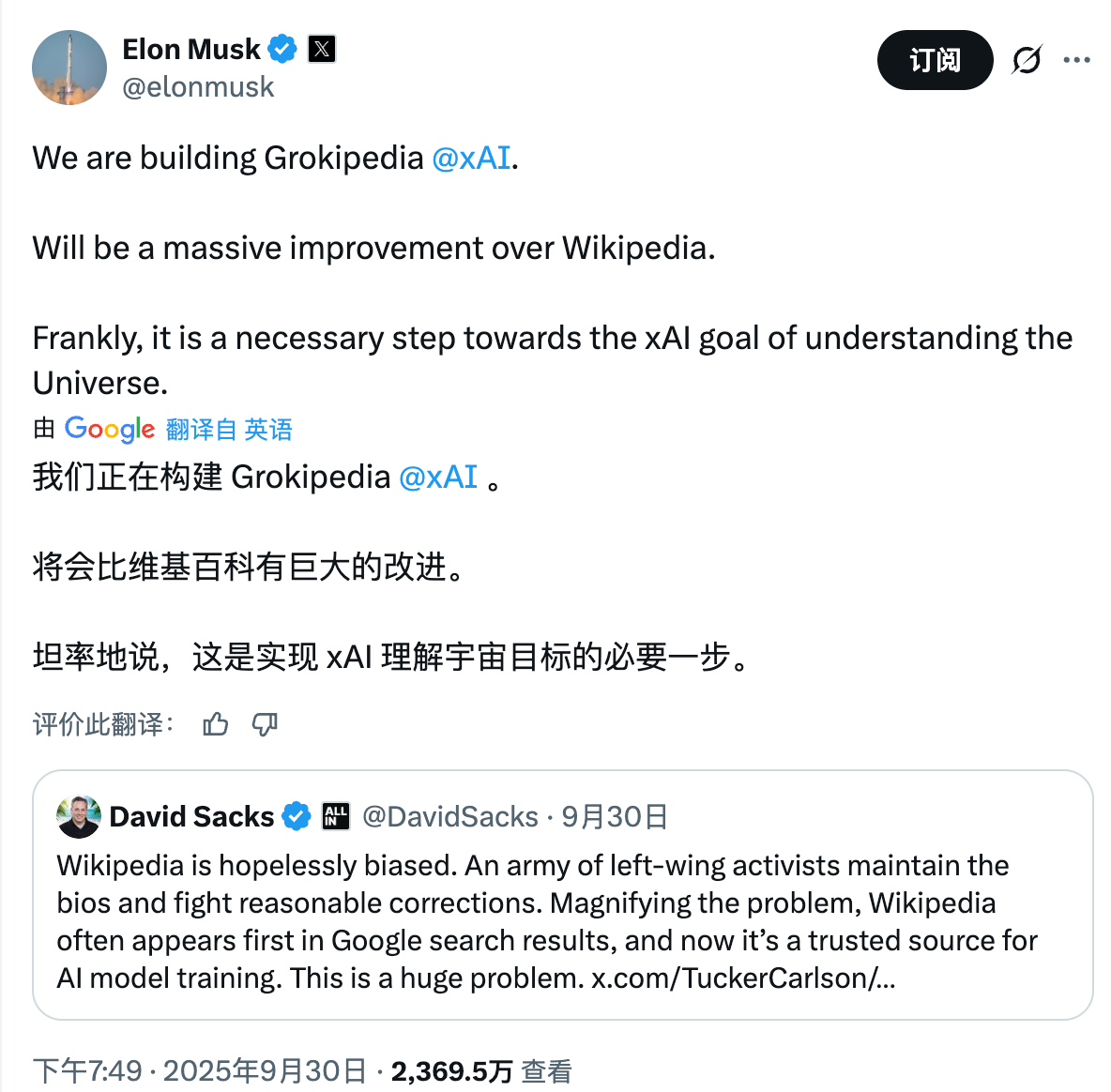The height and width of the screenshot is (1092, 1111).
Task: Click the X affiliation badge next to Elon Musk
Action: (322, 49)
